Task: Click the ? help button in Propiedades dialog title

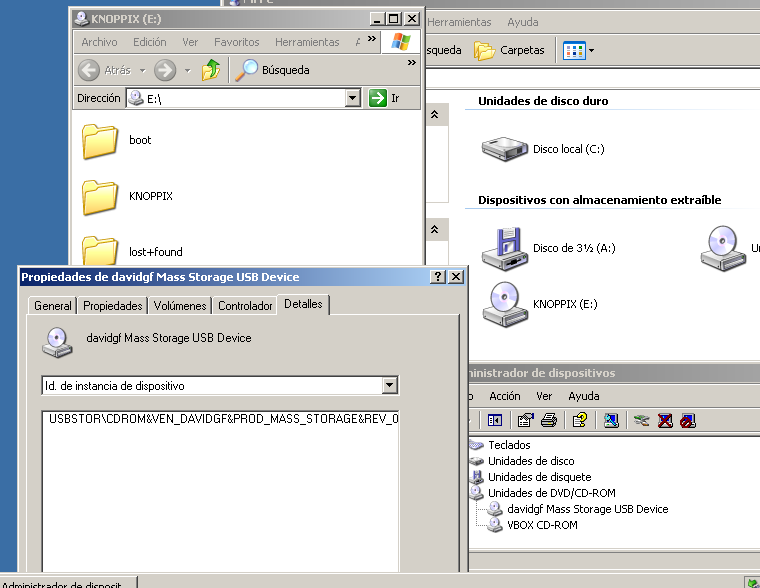Action: pos(437,277)
